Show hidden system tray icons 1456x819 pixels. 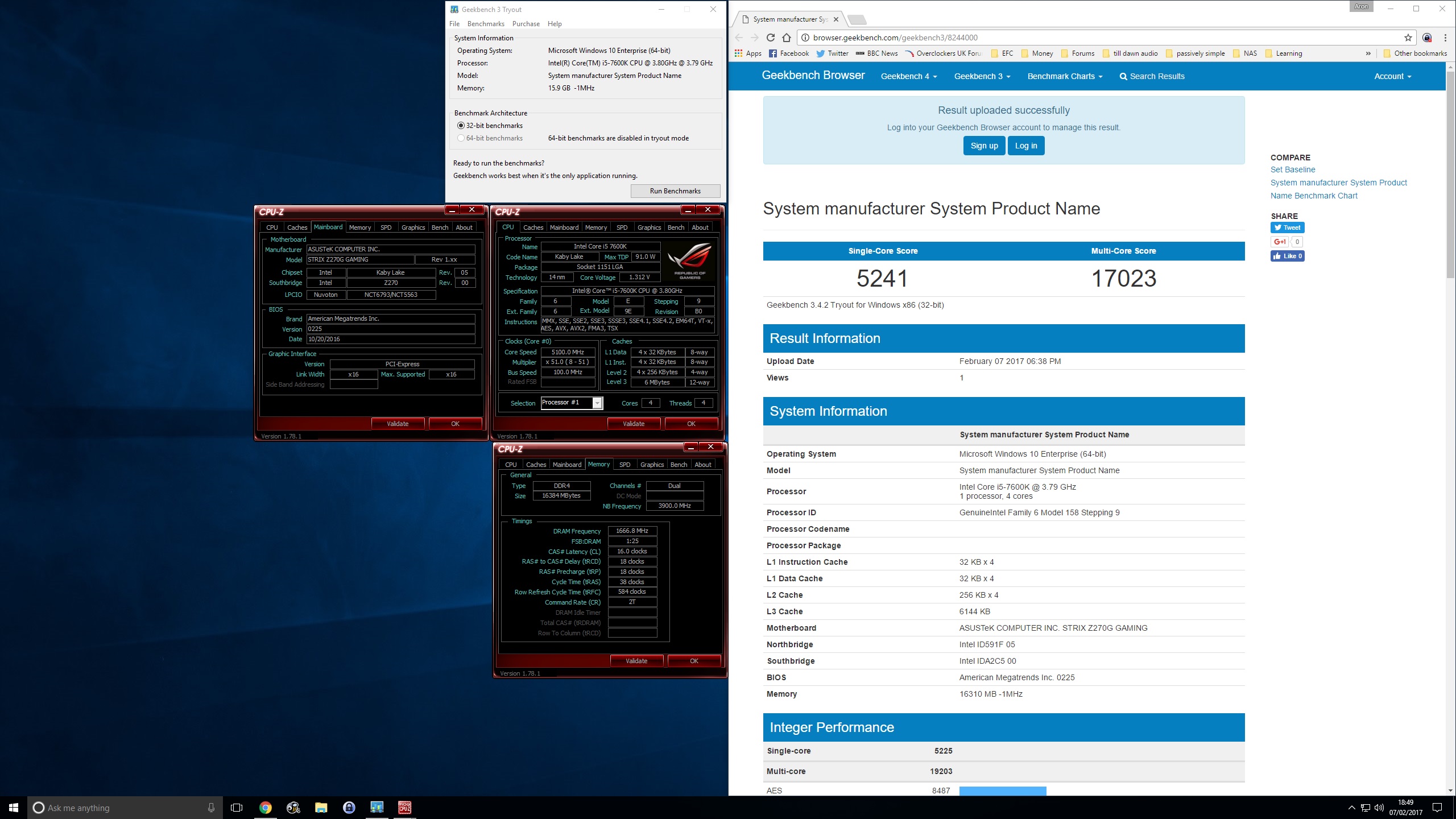coord(1351,808)
